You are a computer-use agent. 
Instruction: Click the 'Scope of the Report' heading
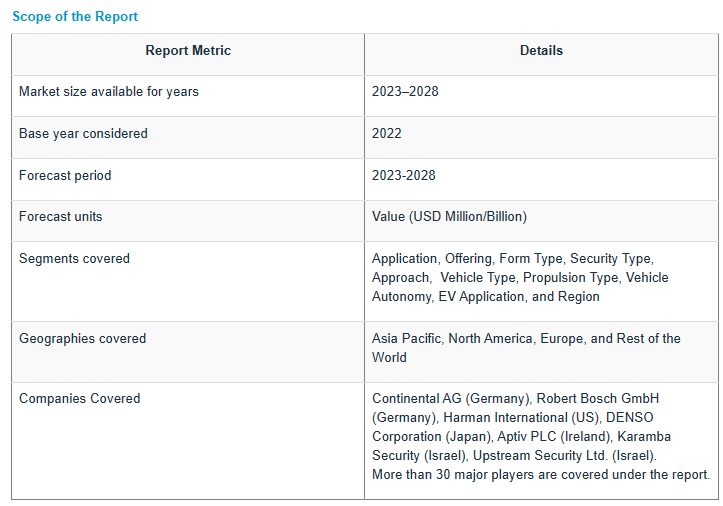click(x=75, y=17)
